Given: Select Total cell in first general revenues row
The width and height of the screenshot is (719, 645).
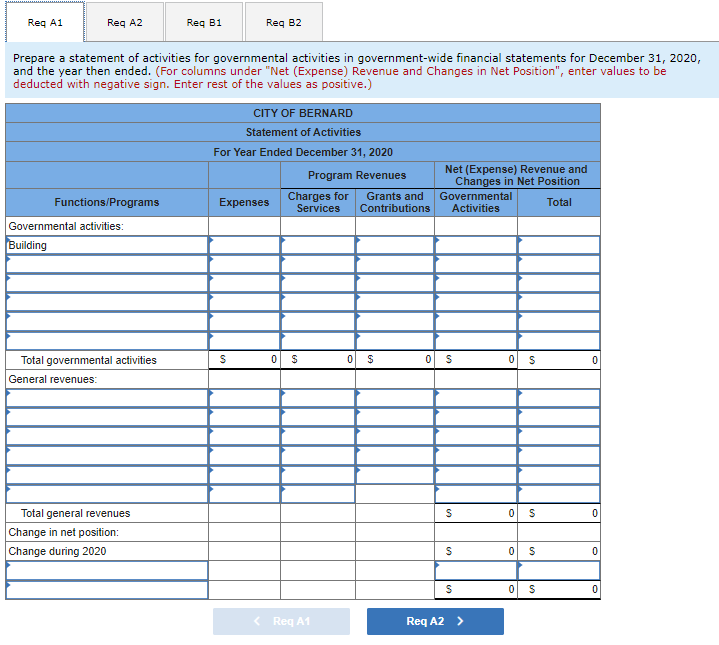Looking at the screenshot, I should (x=559, y=398).
